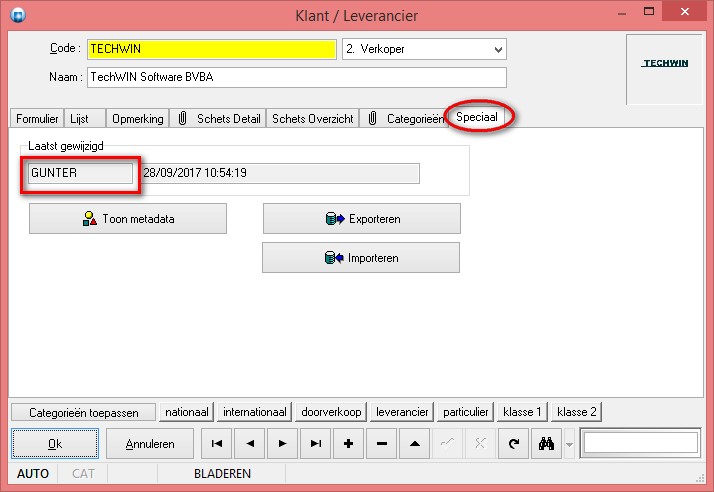Toggle the internationaal category

pos(255,412)
